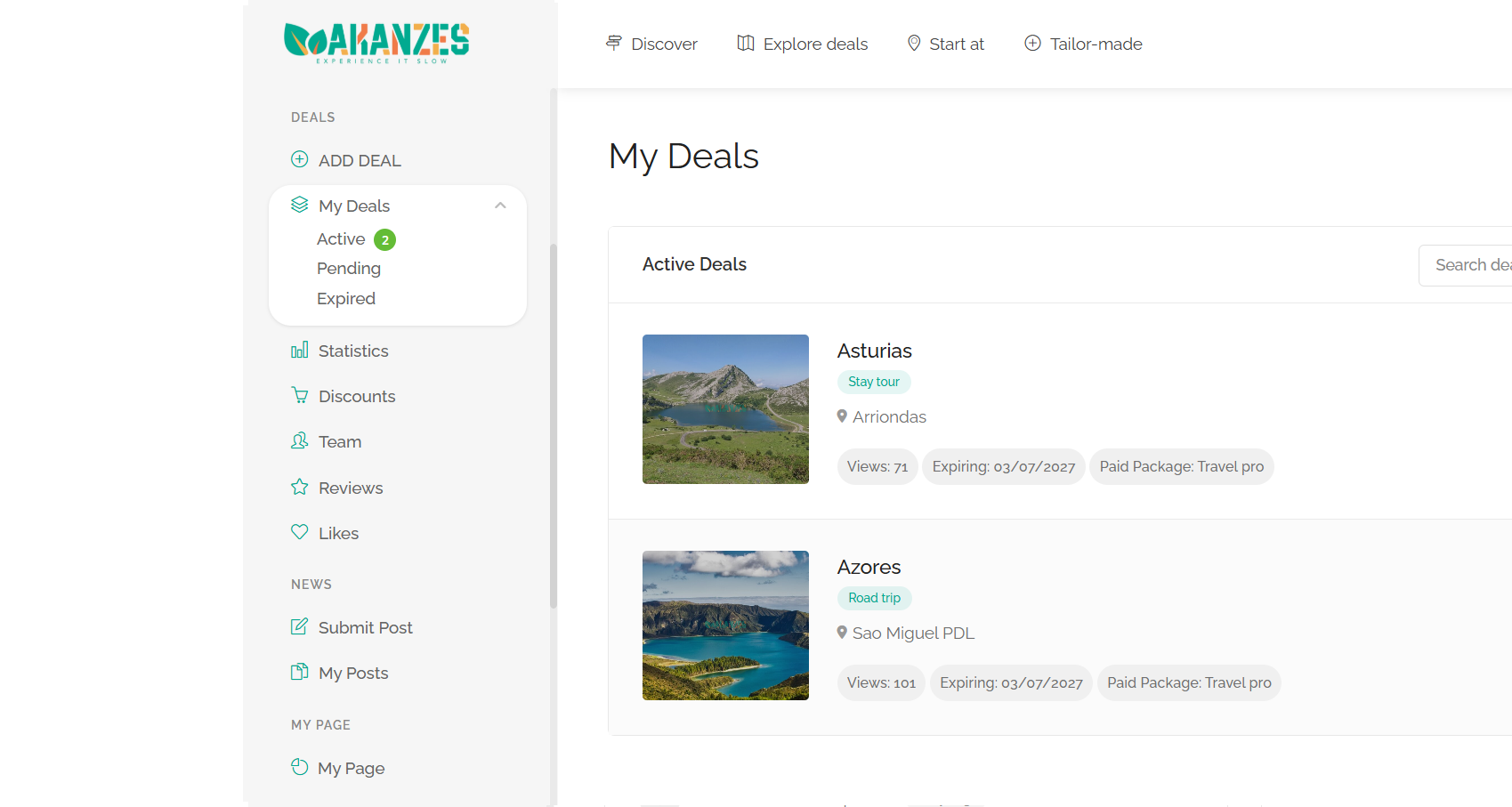Click the layers icon beside My Deals
The height and width of the screenshot is (807, 1512).
pyautogui.click(x=300, y=205)
